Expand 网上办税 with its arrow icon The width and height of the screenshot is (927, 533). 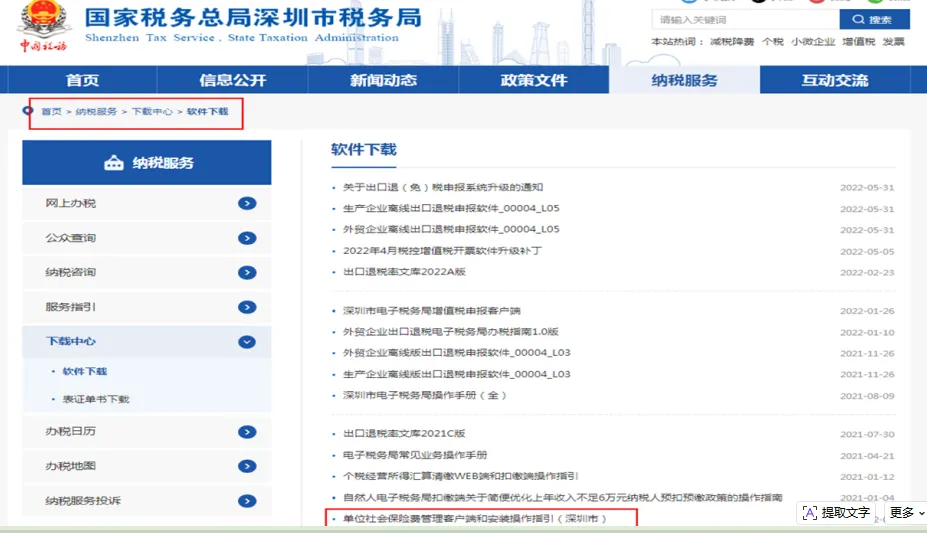pyautogui.click(x=247, y=203)
